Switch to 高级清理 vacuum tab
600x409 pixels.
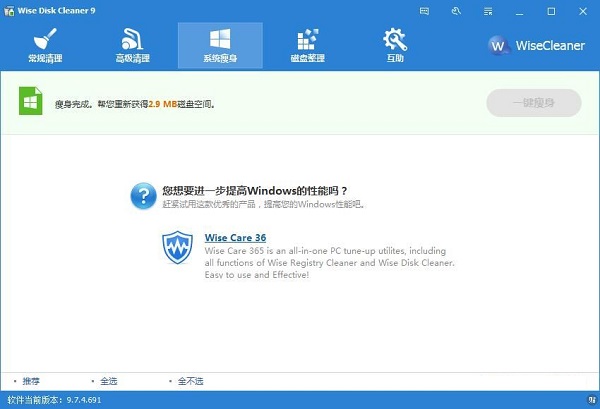coord(132,45)
